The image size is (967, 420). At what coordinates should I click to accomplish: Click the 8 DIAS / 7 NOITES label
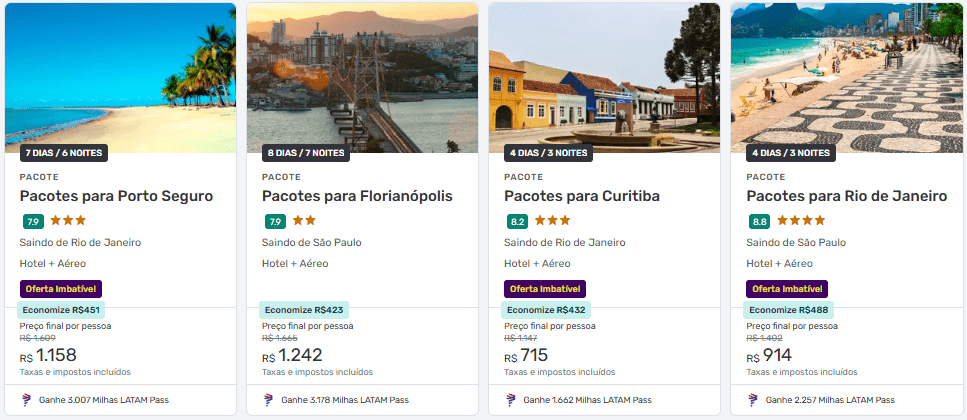coord(307,153)
